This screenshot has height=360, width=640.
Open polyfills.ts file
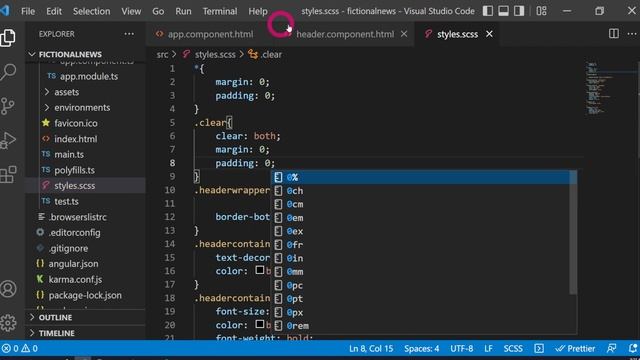pyautogui.click(x=85, y=170)
